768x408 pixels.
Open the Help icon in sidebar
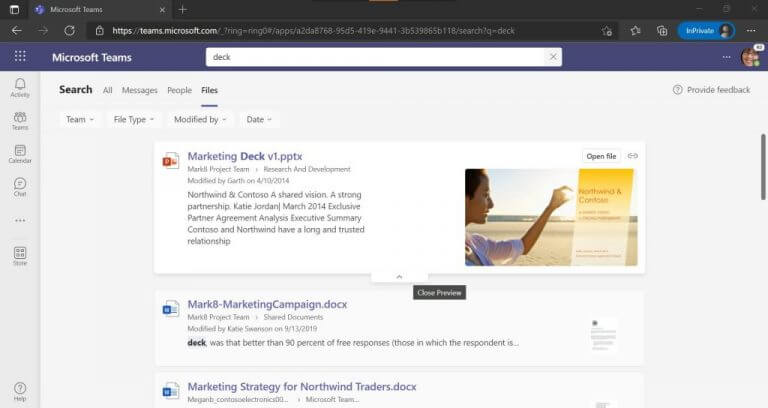pos(20,391)
